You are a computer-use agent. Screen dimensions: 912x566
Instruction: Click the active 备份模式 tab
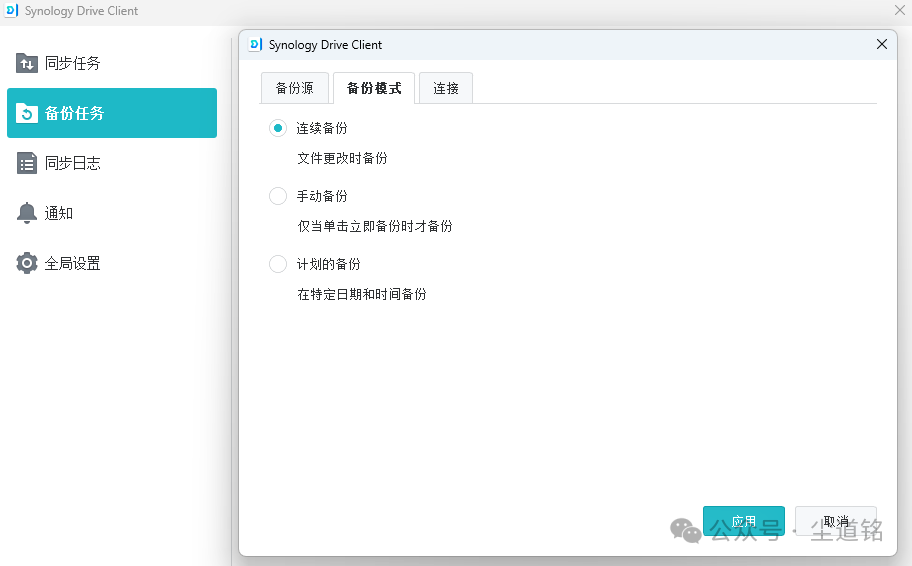[x=374, y=88]
